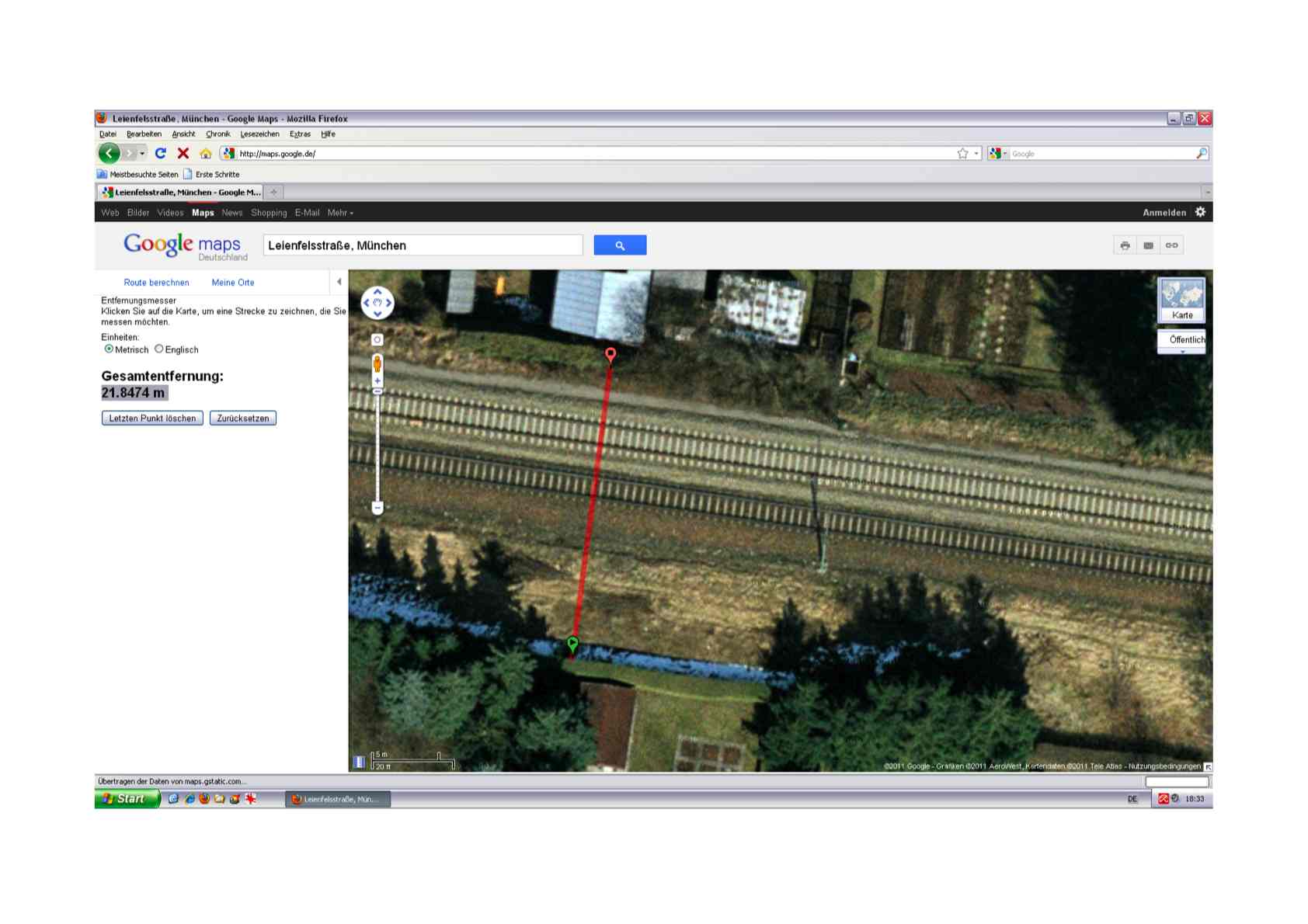Click Letzten Punkt löschen button
Image resolution: width=1308 pixels, height=924 pixels.
point(152,419)
